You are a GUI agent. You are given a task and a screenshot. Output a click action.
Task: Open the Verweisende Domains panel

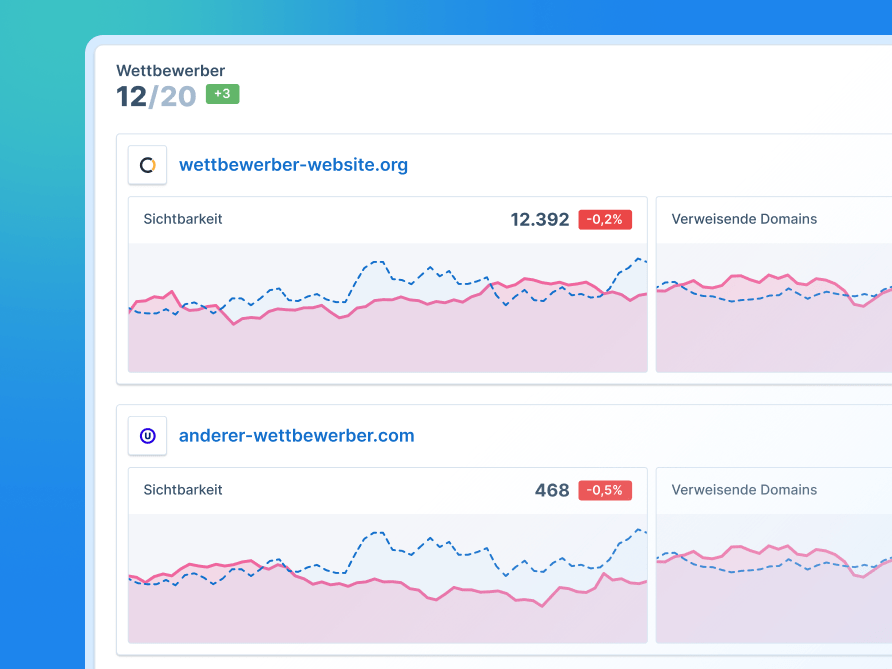click(x=744, y=219)
